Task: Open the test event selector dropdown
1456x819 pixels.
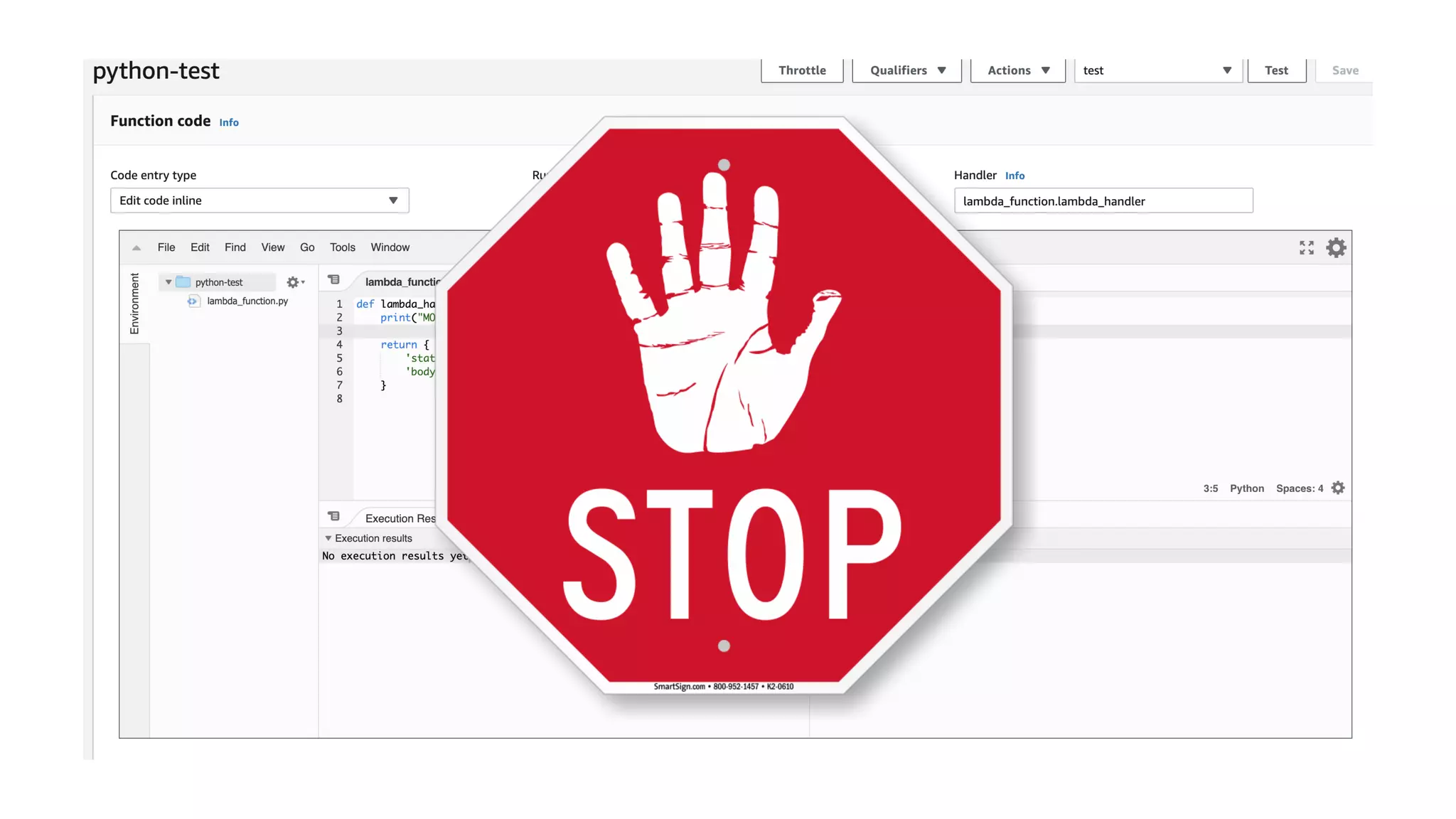Action: (1157, 70)
